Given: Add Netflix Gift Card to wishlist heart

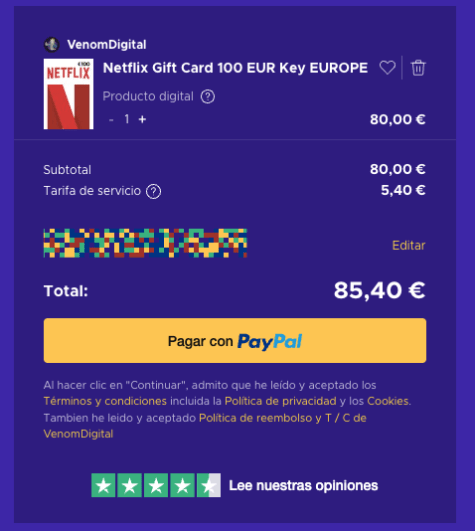Looking at the screenshot, I should pos(387,68).
